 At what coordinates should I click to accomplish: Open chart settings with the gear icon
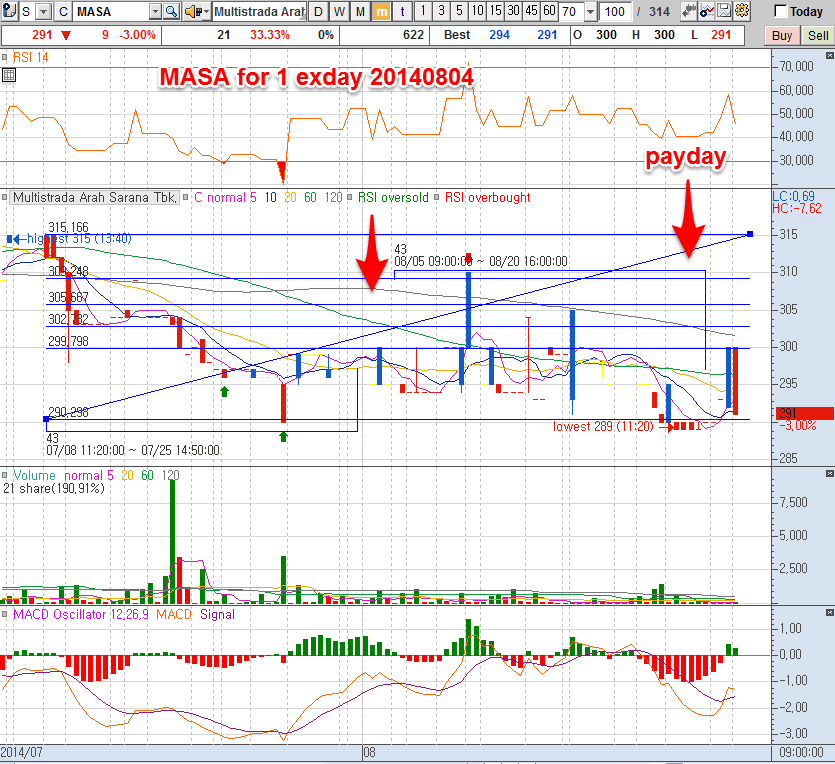tap(742, 10)
